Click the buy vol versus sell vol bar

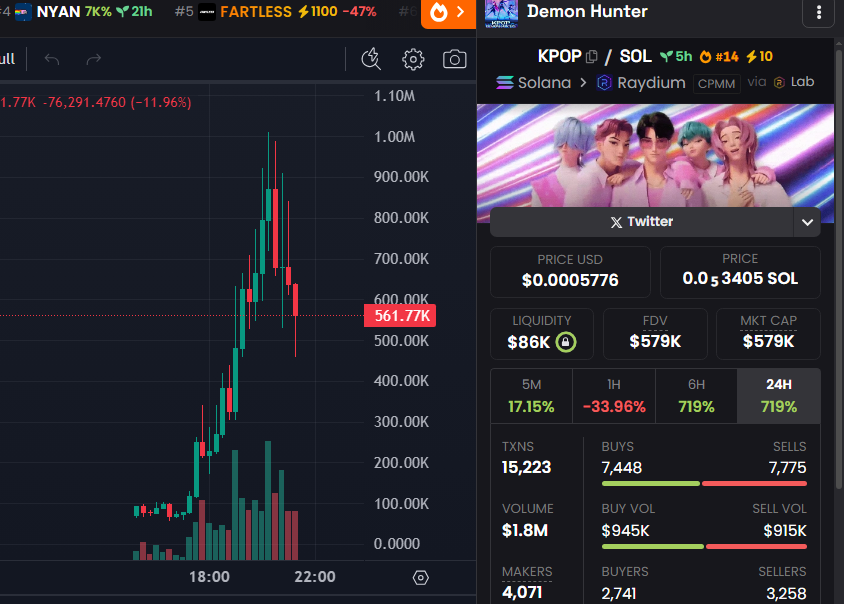pos(704,546)
